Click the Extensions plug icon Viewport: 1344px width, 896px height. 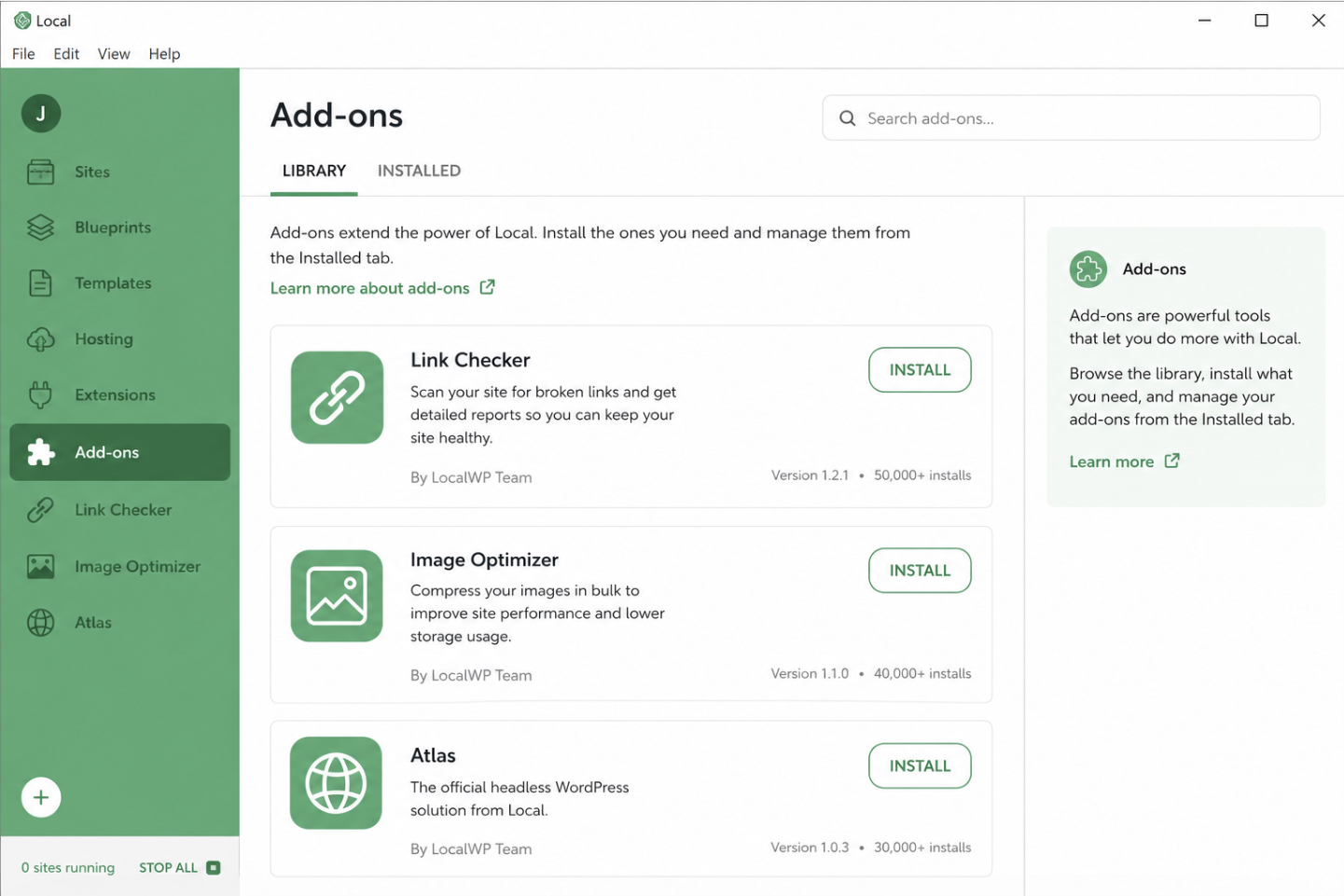pyautogui.click(x=41, y=395)
